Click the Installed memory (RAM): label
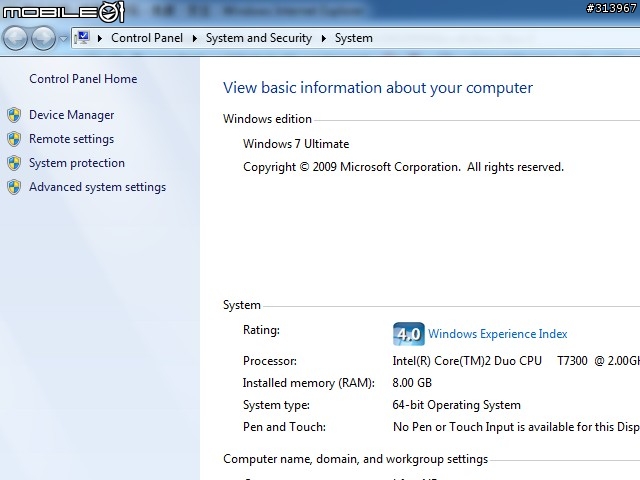The width and height of the screenshot is (640, 480). pyautogui.click(x=309, y=383)
